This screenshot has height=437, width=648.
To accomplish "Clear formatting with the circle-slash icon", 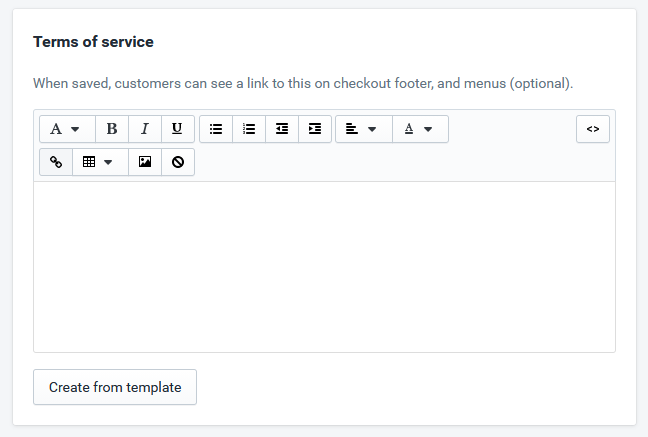I will click(x=178, y=162).
